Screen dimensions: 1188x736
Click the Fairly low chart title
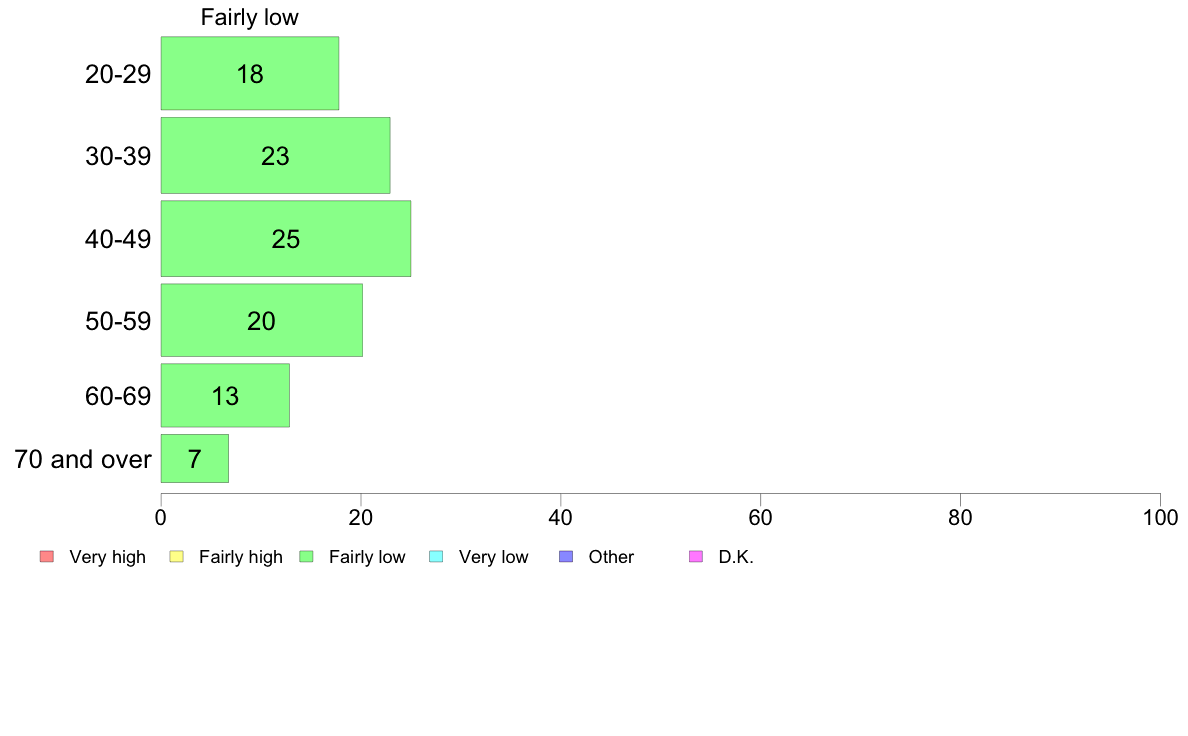pyautogui.click(x=249, y=17)
